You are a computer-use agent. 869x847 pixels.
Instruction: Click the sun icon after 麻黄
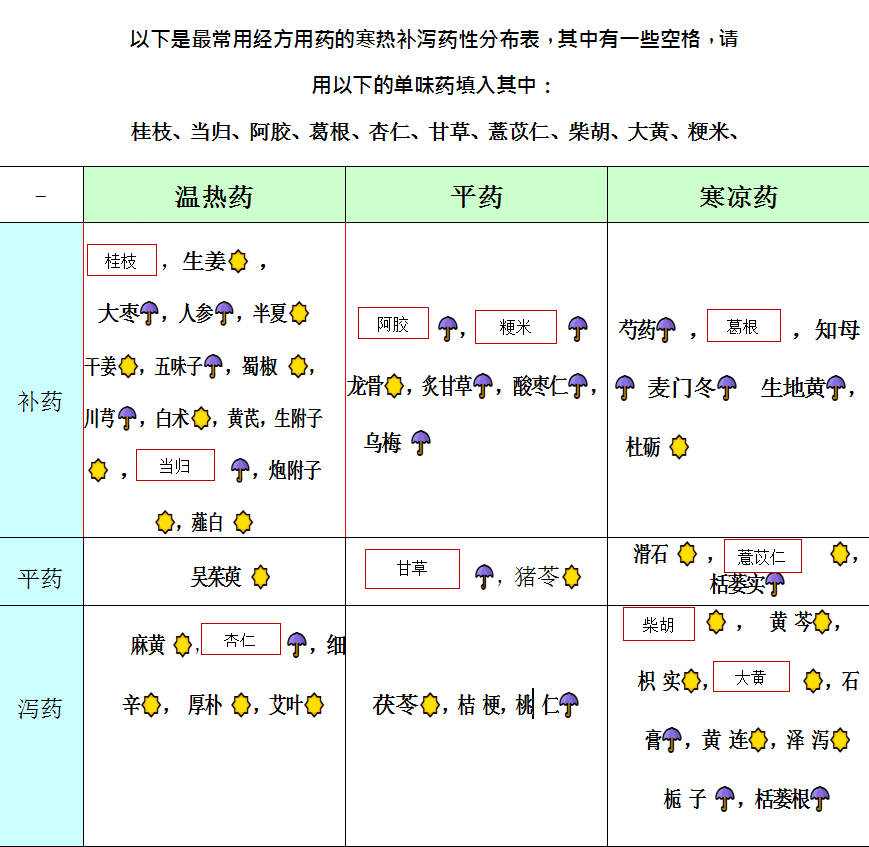click(182, 645)
